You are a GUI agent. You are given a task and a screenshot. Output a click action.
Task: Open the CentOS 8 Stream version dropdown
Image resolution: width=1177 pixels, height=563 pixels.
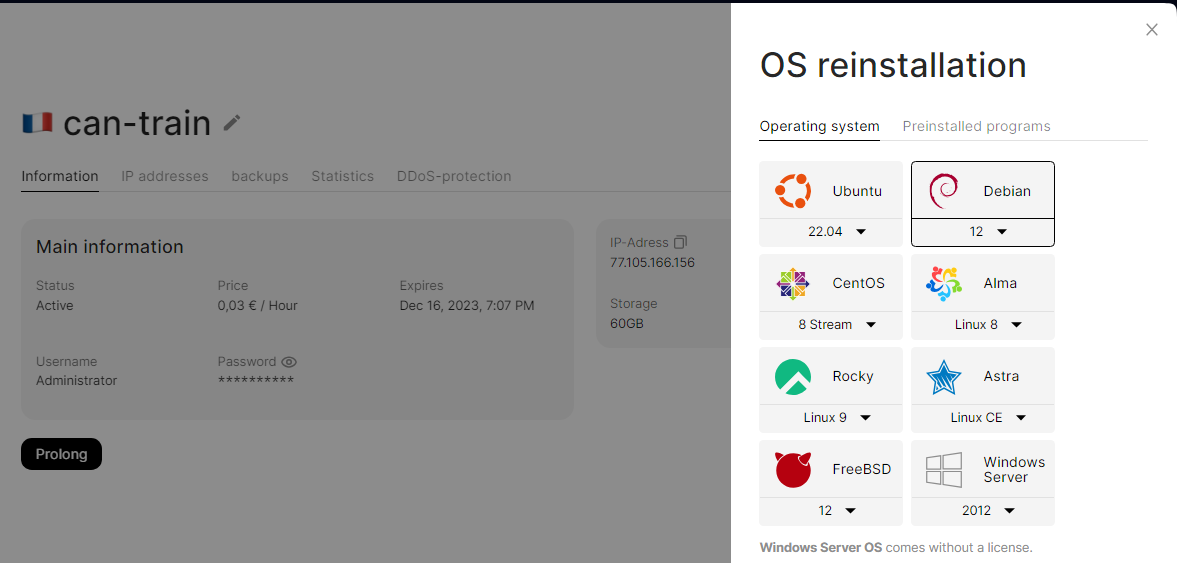[x=870, y=325]
